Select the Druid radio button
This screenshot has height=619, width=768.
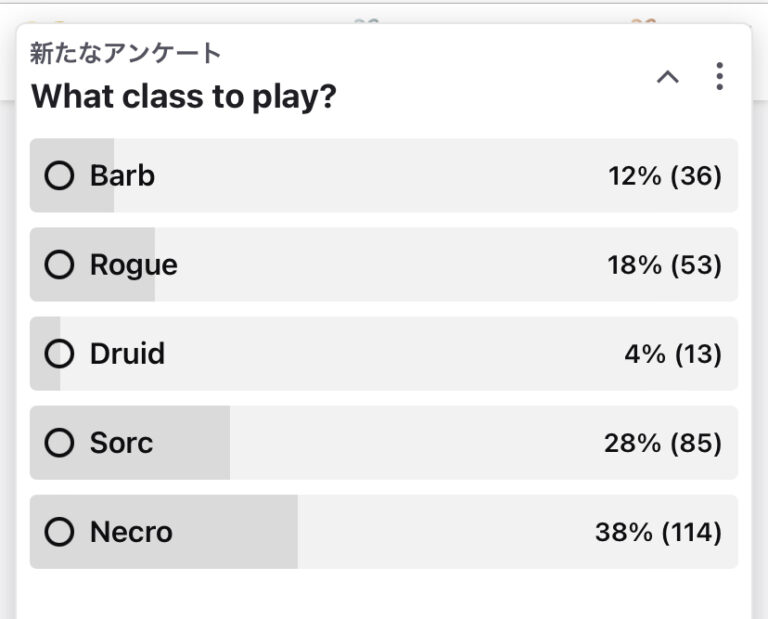(x=59, y=354)
